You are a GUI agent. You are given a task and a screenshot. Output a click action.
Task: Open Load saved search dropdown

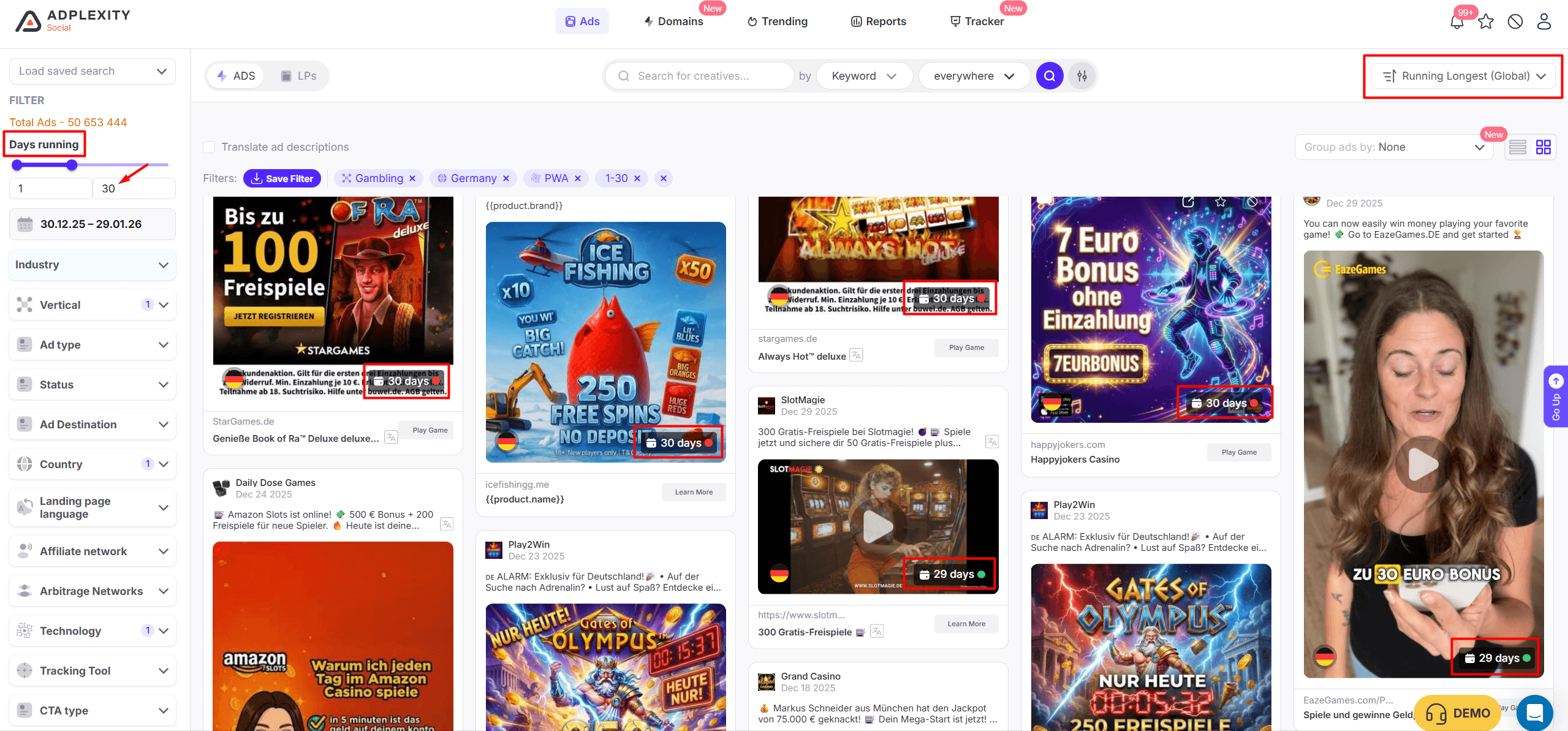[93, 71]
